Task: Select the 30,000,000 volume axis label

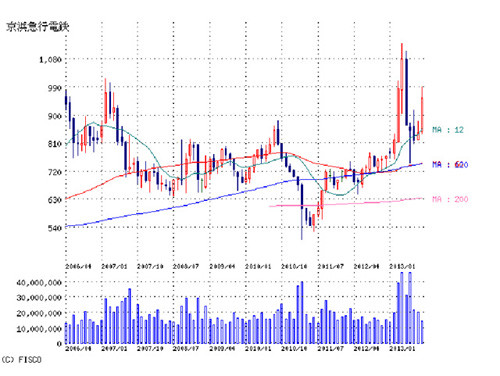Action: pos(39,298)
